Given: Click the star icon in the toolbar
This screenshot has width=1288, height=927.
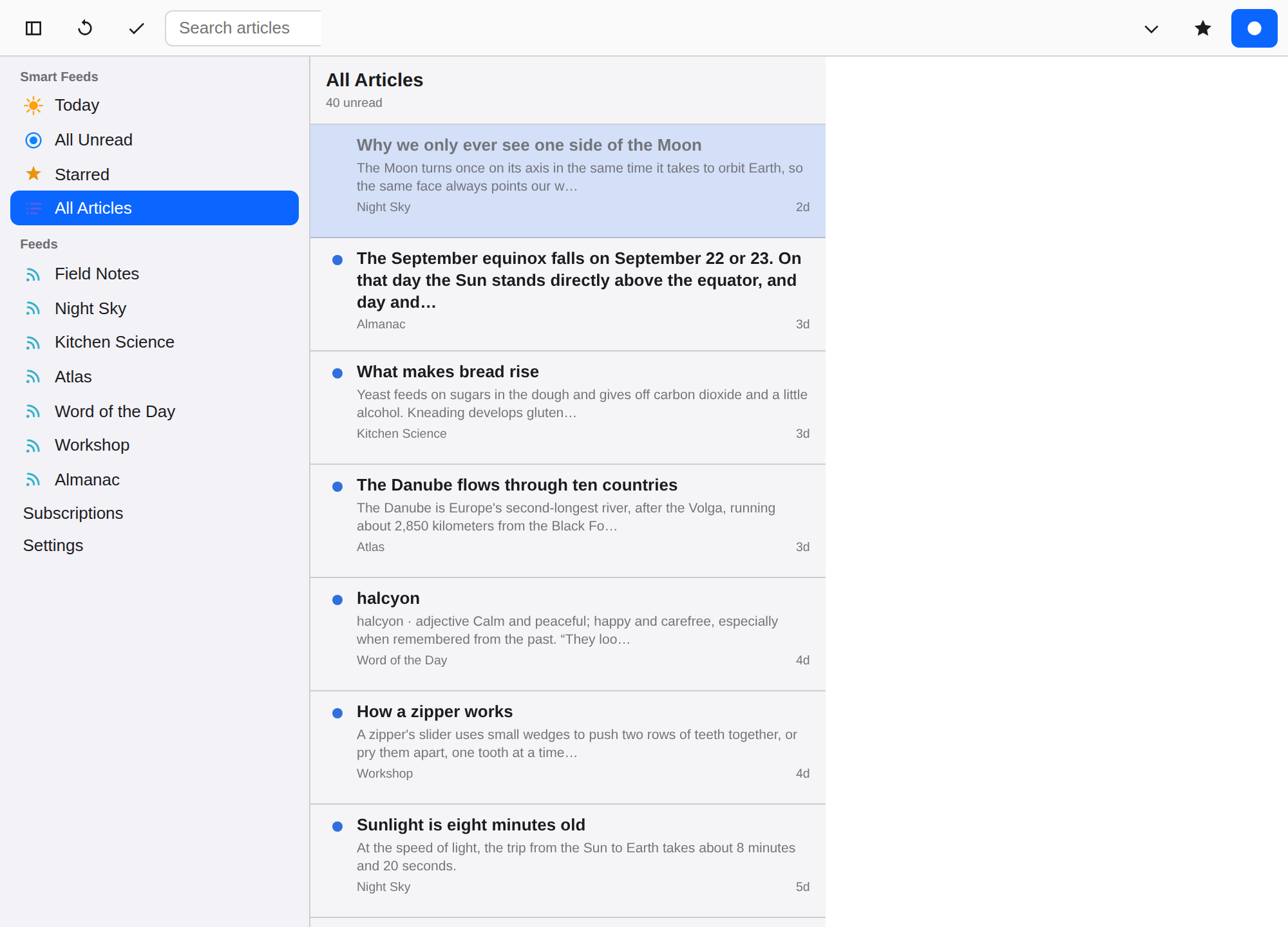Looking at the screenshot, I should pos(1203,28).
